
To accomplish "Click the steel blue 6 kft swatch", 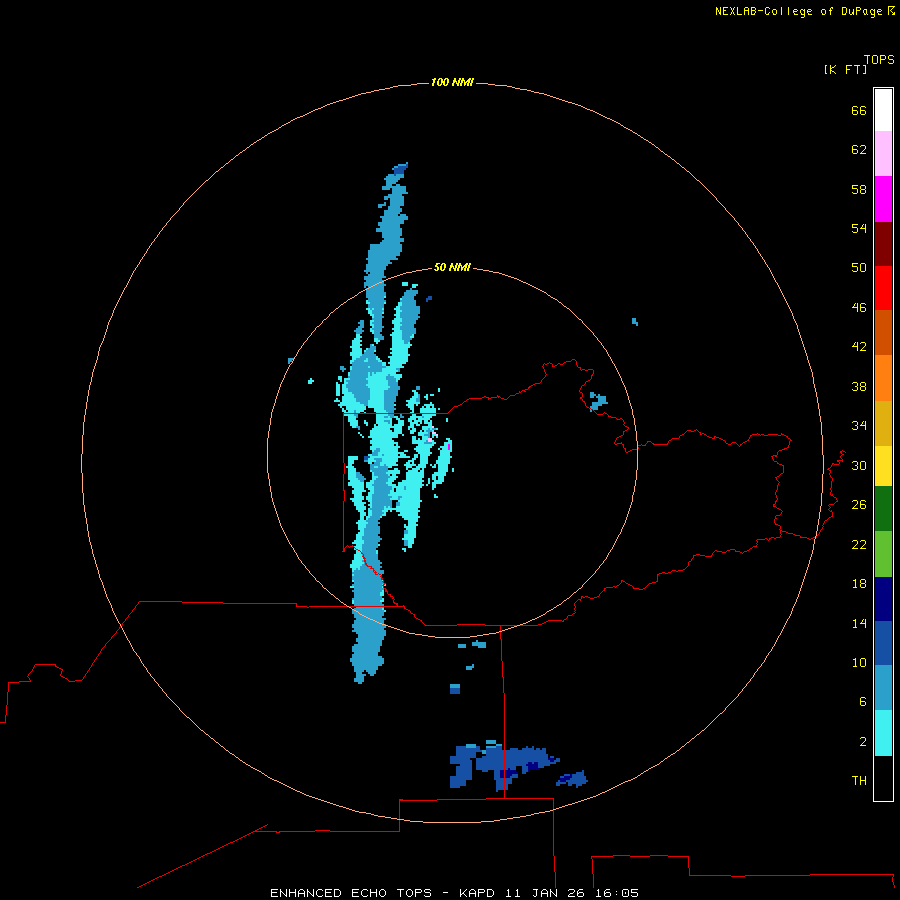I will (883, 688).
